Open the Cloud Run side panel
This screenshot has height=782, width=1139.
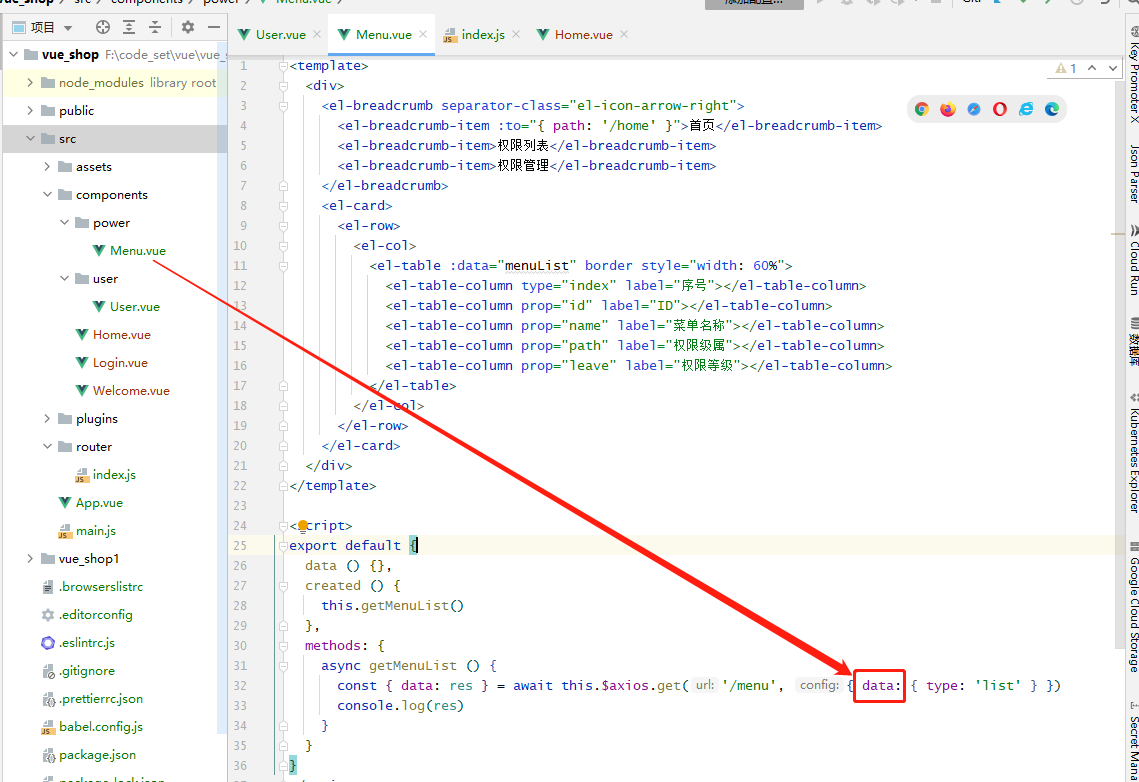coord(1132,260)
